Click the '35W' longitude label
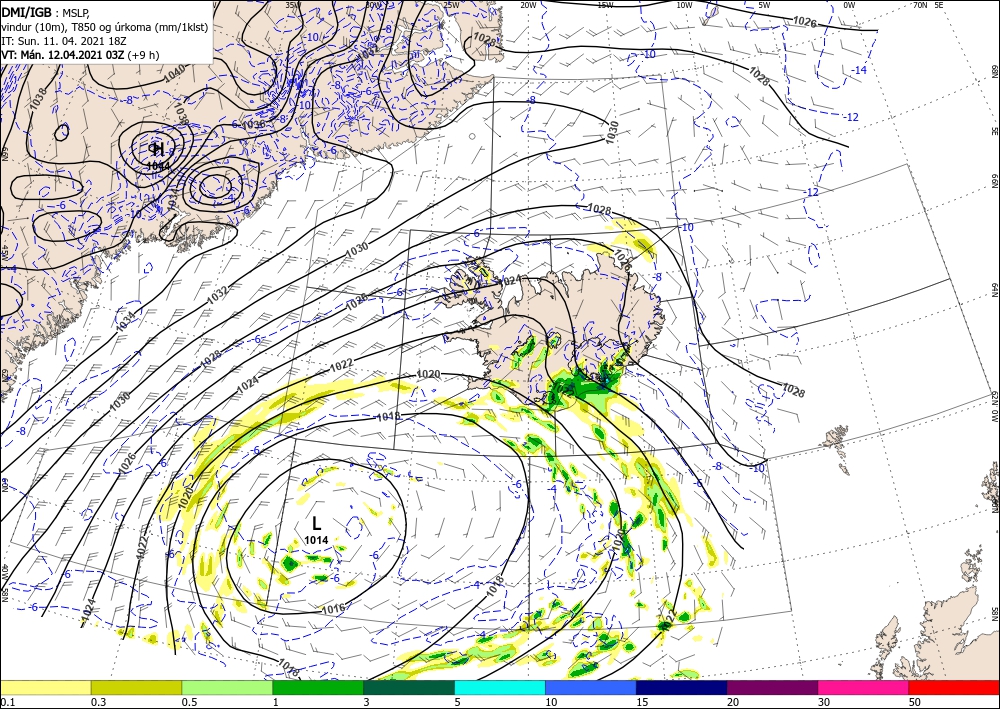Viewport: 1000px width, 709px height. point(293,5)
